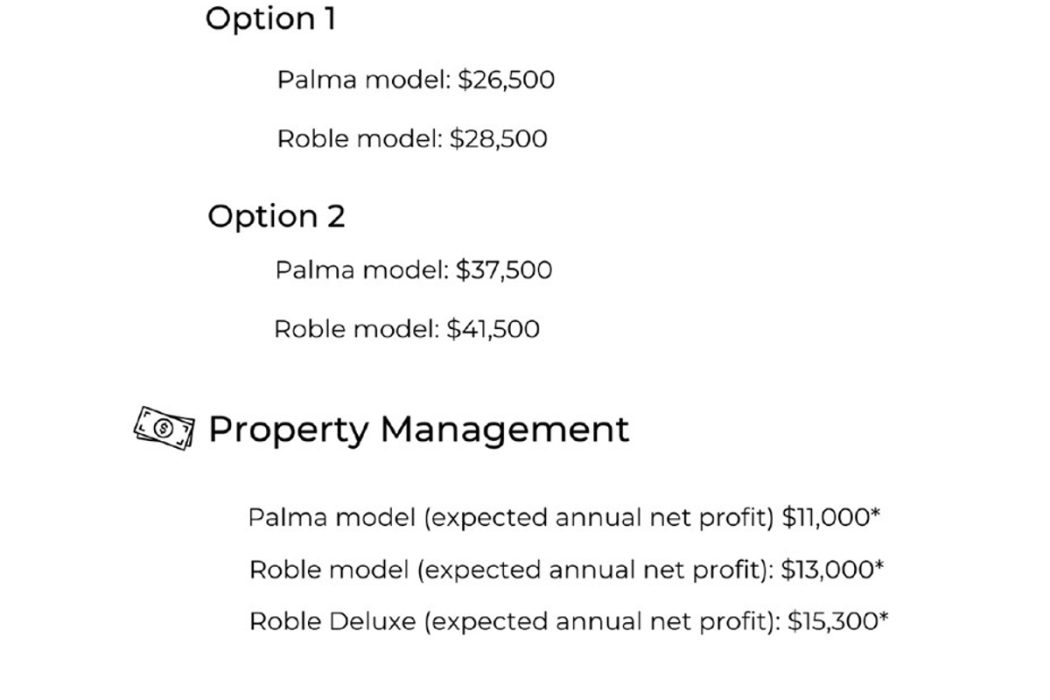Viewport: 1050px width, 700px height.
Task: Click the word Management in the heading
Action: pos(505,429)
